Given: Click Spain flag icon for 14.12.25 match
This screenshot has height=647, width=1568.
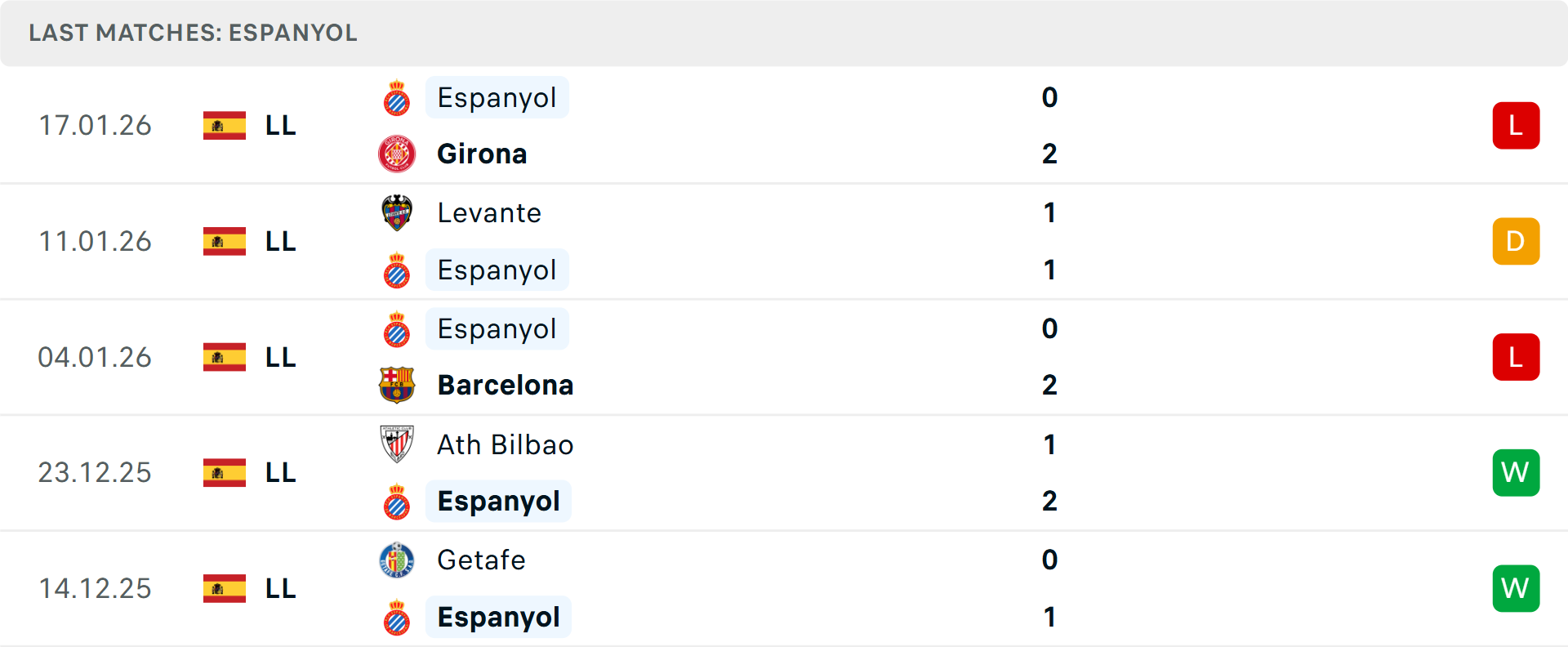Looking at the screenshot, I should [x=225, y=588].
